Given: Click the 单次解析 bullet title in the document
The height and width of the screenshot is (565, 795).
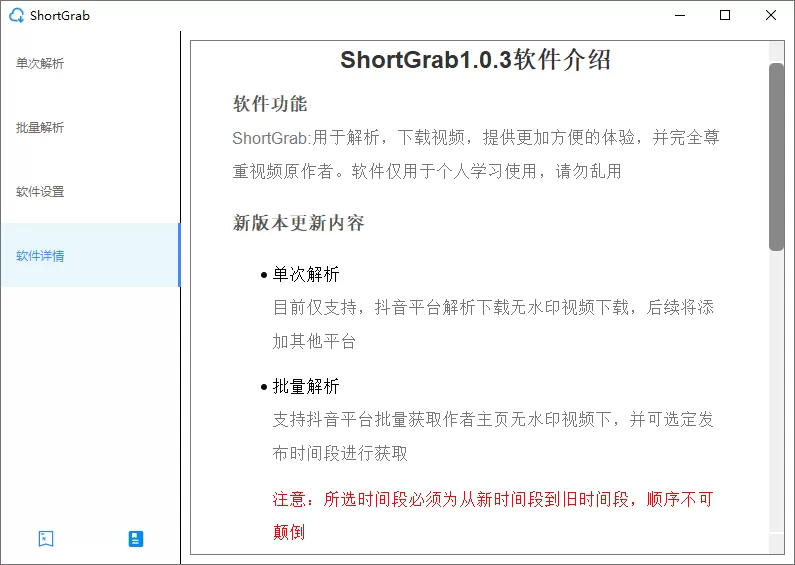Looking at the screenshot, I should (x=306, y=274).
